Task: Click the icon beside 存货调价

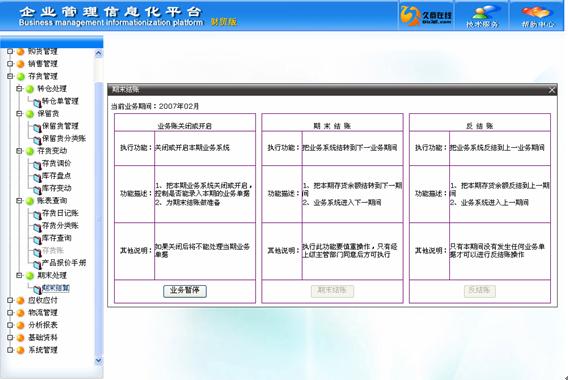Action: tap(37, 165)
